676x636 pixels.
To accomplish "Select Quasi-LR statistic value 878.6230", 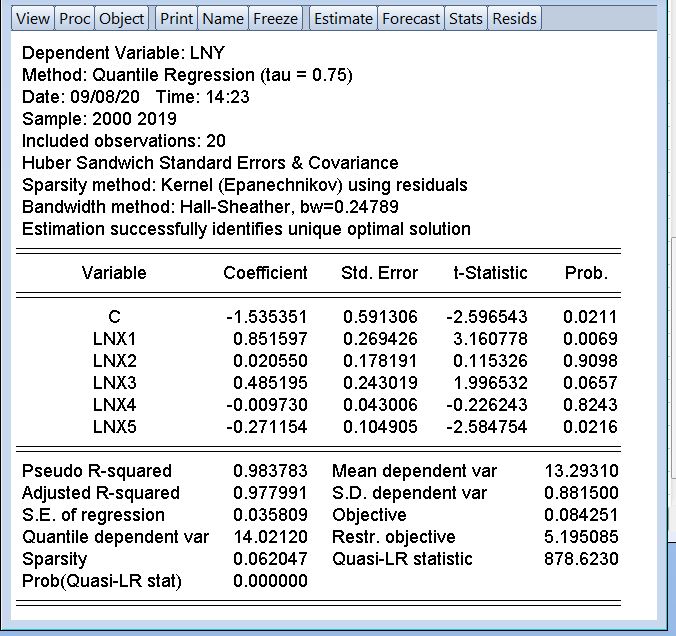I will tap(582, 559).
